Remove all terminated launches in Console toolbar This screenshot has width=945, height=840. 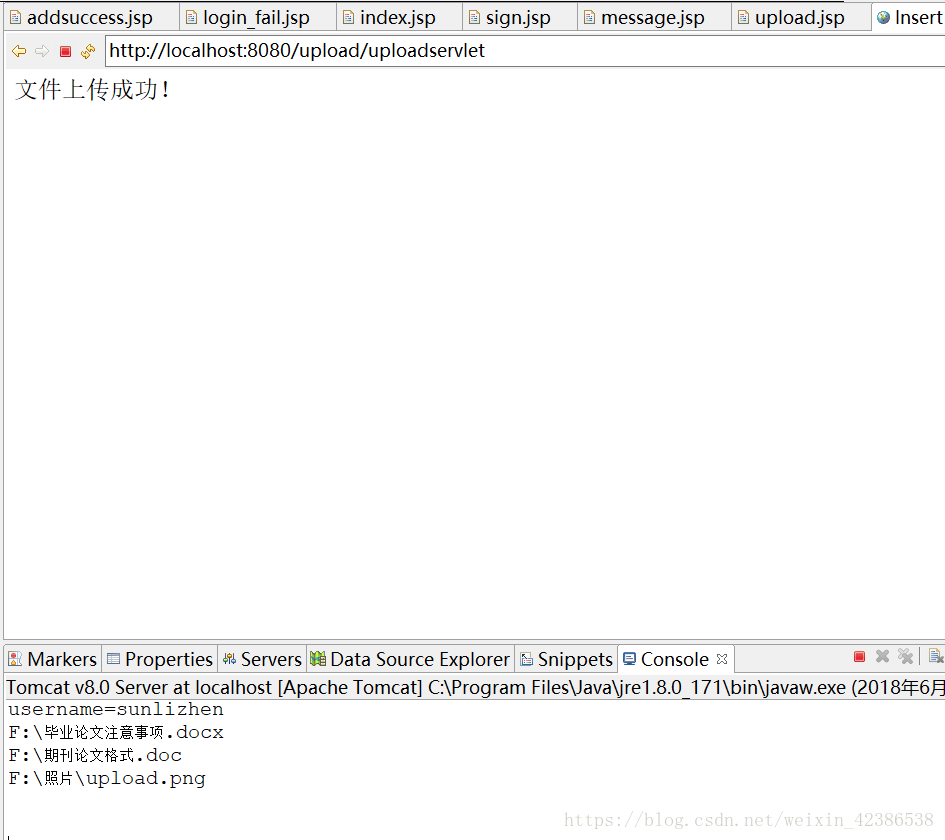click(x=906, y=656)
